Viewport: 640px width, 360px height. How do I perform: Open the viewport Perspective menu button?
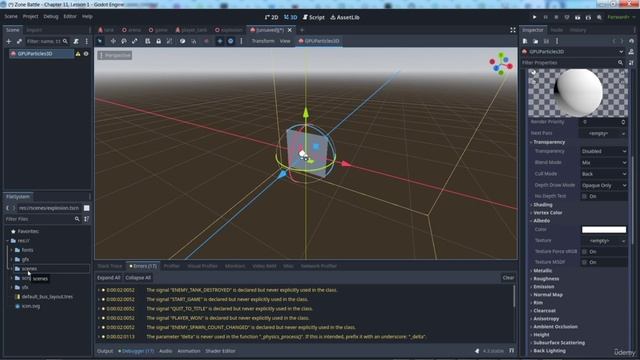pos(115,55)
